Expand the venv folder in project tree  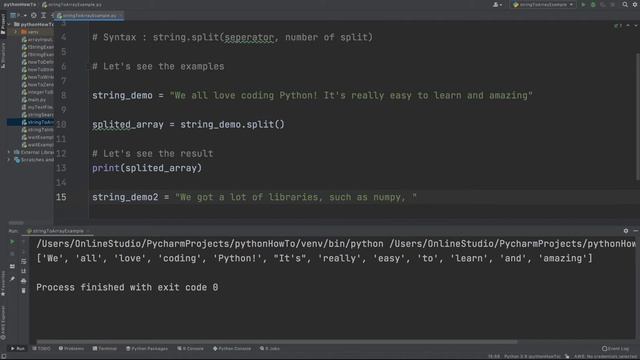coord(16,32)
